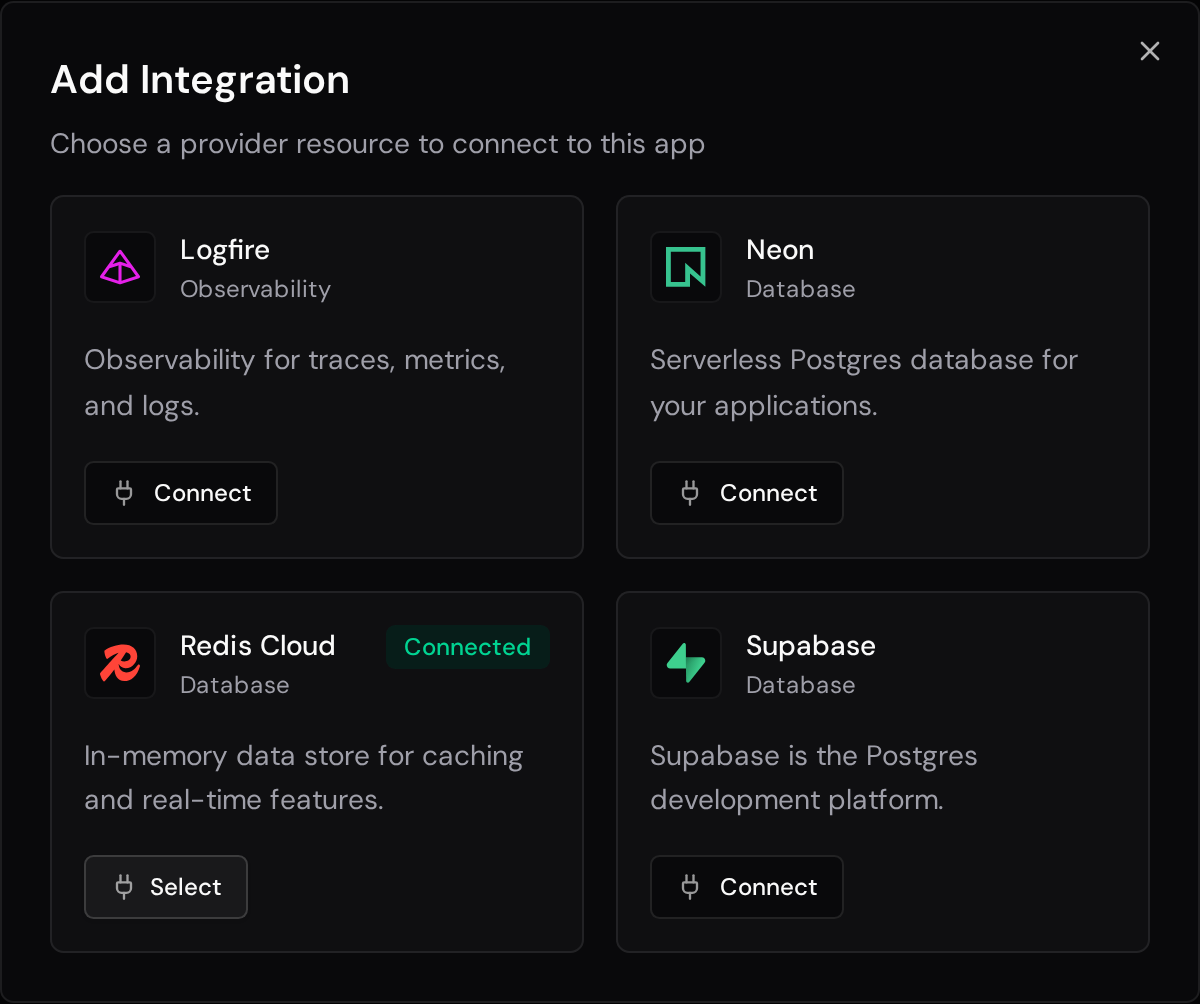1200x1004 pixels.
Task: Click the Supabase lightning logo icon
Action: [686, 663]
